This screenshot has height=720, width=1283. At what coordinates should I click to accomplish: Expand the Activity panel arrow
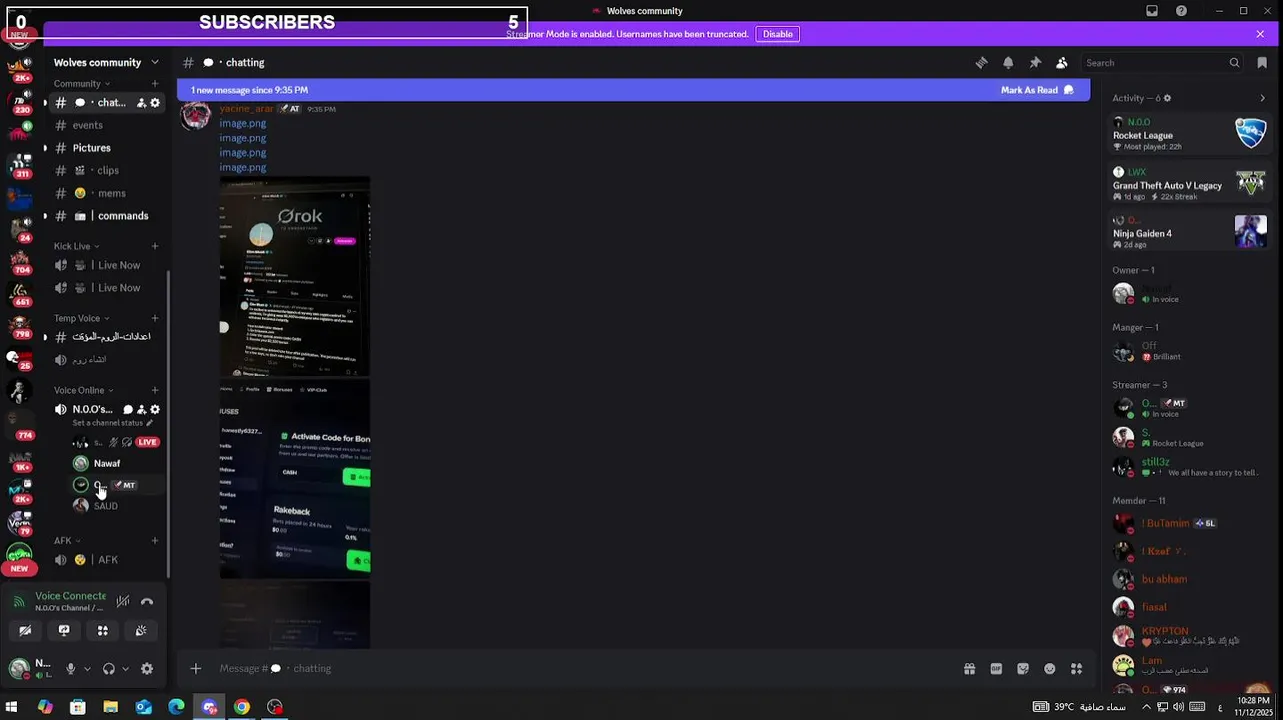pos(1262,98)
